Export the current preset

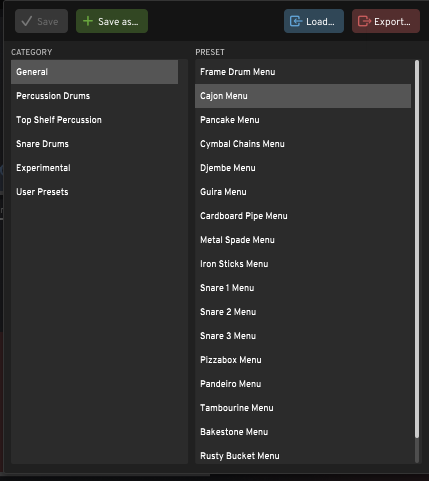pyautogui.click(x=386, y=21)
